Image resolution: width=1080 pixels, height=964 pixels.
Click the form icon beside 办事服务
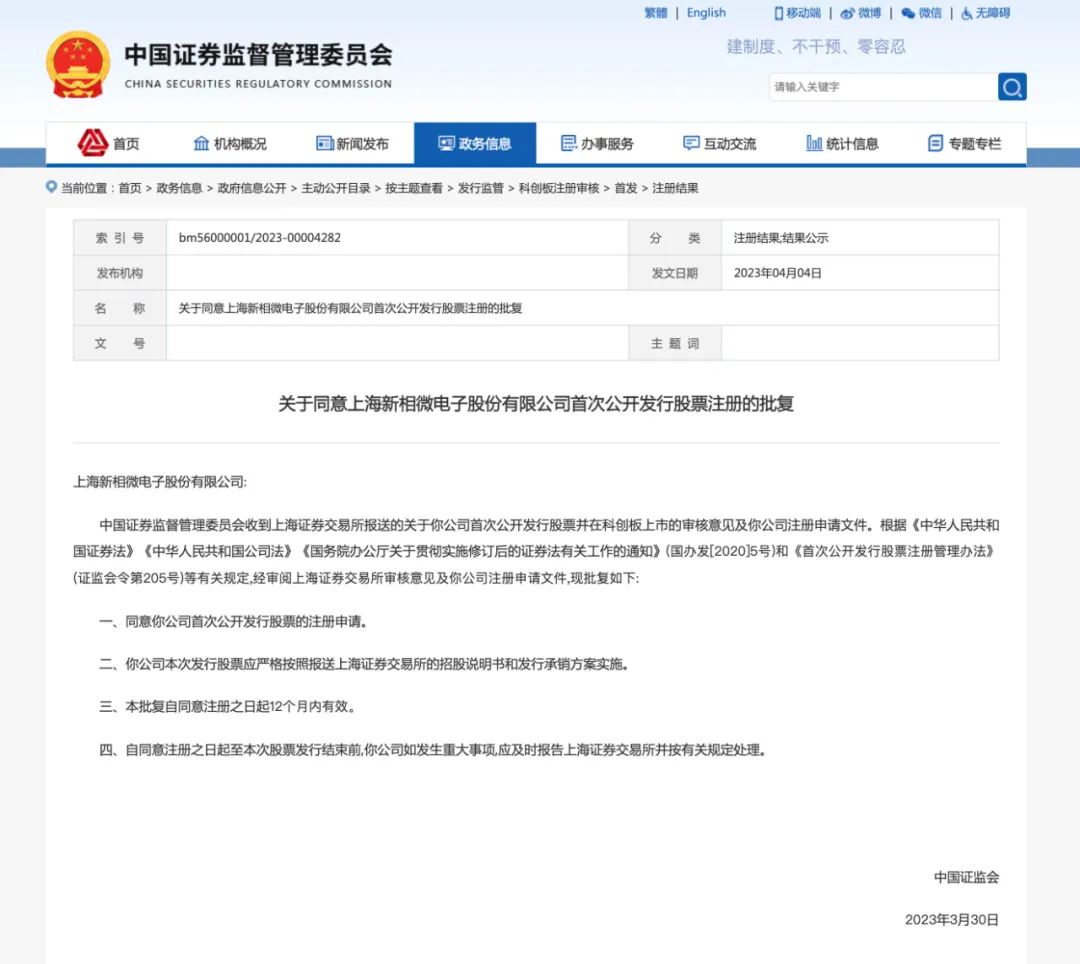pyautogui.click(x=569, y=143)
